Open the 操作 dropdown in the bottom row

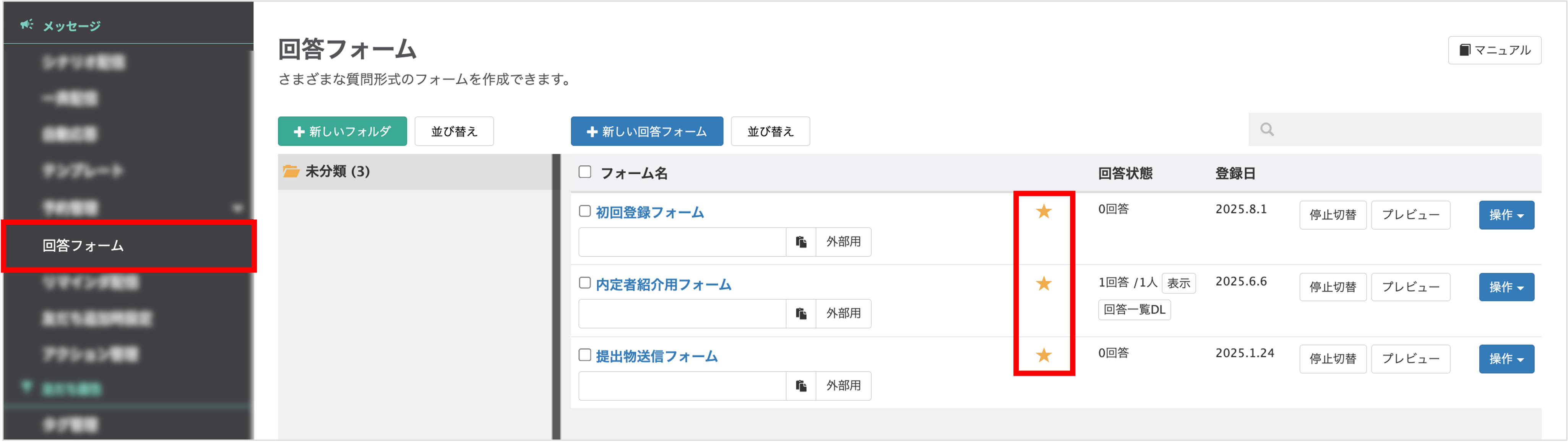tap(1506, 359)
